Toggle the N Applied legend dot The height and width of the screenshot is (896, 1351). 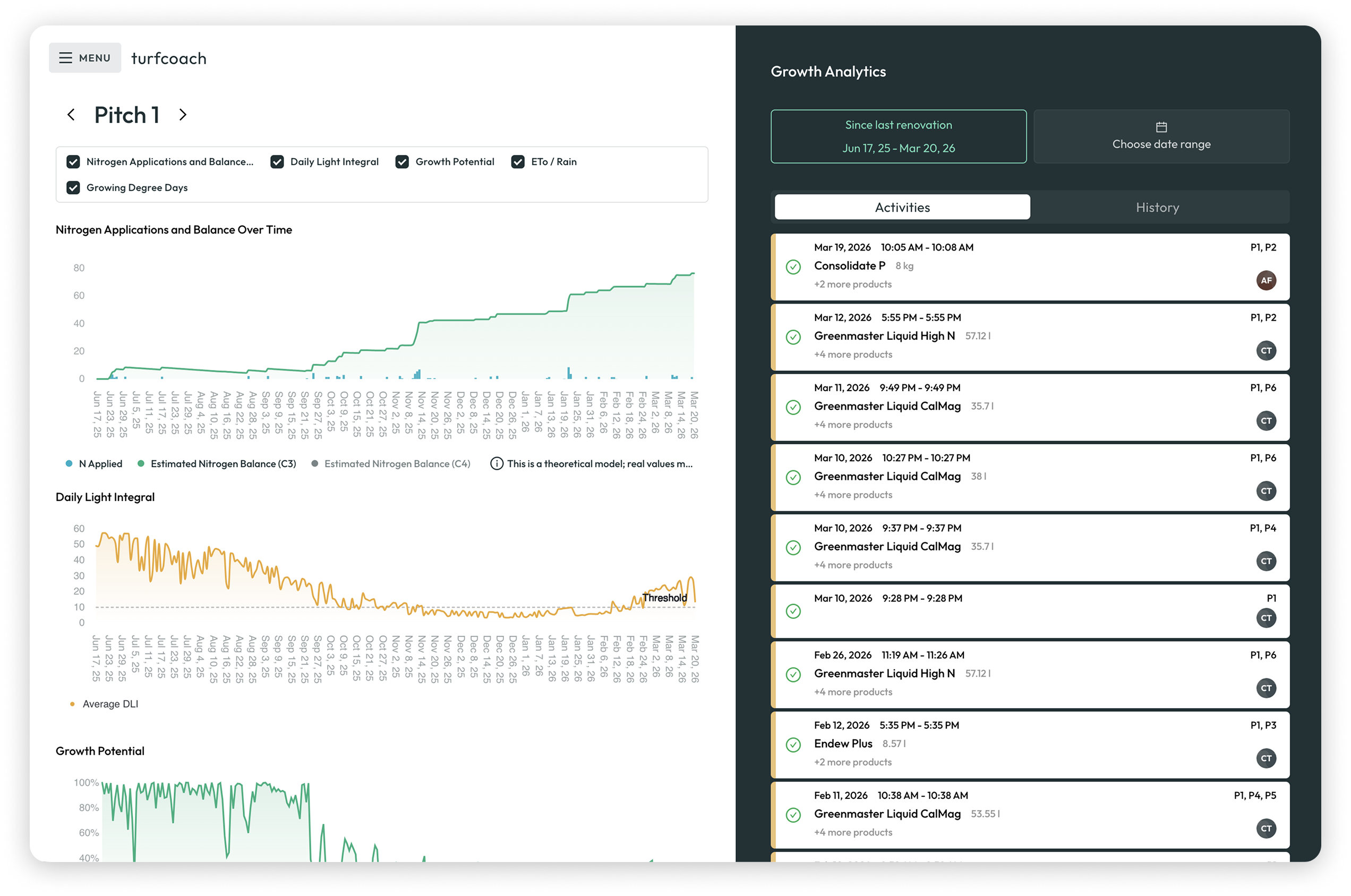point(69,463)
